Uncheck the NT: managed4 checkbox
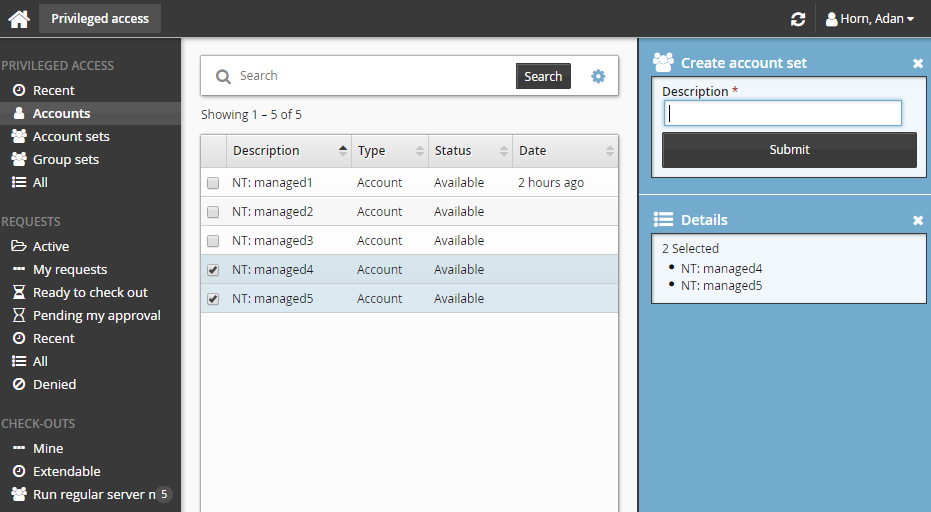 [213, 270]
